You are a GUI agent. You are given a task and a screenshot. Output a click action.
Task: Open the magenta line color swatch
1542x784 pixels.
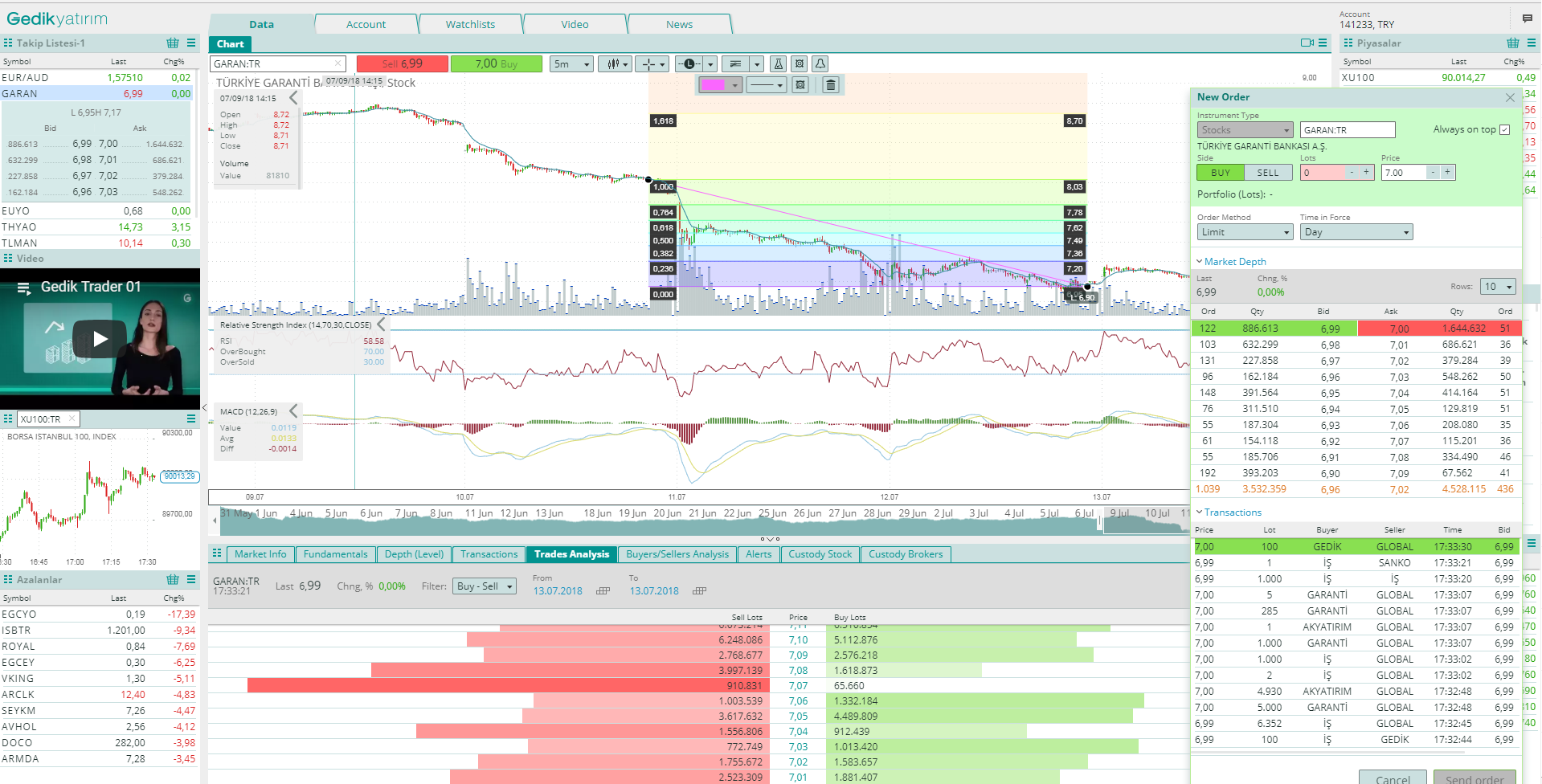[x=720, y=85]
